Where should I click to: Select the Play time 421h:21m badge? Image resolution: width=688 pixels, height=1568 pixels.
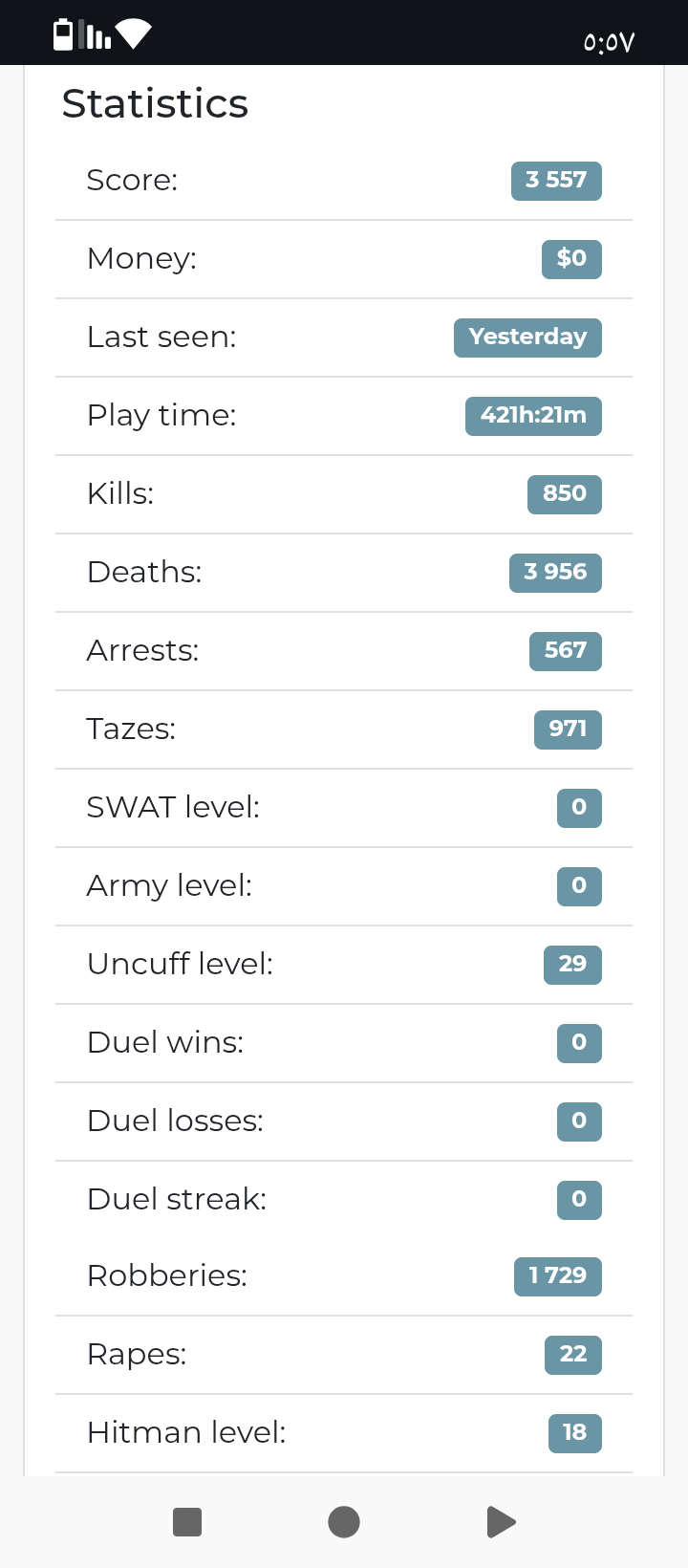coord(533,416)
